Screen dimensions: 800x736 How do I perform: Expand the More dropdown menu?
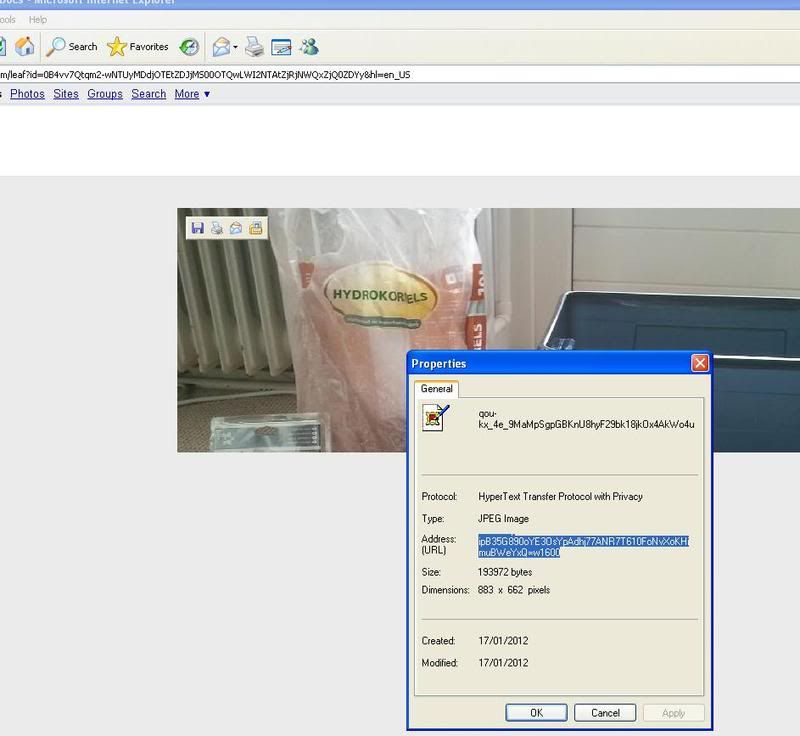click(x=192, y=94)
